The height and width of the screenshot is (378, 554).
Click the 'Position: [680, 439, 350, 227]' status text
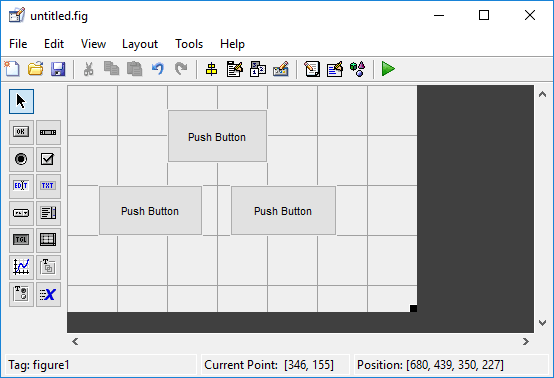pyautogui.click(x=430, y=365)
